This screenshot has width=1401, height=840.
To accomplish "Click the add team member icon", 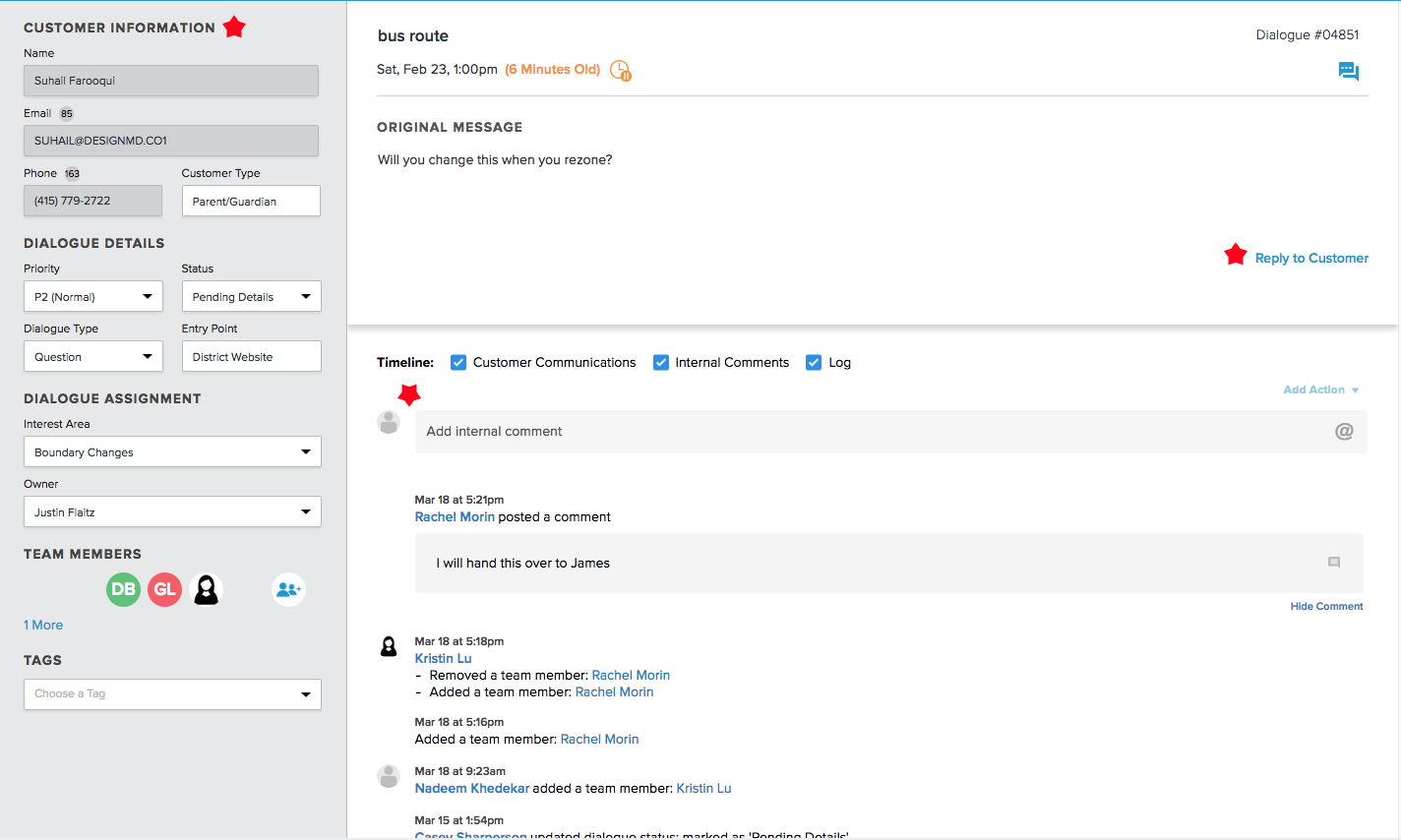I will click(x=288, y=589).
